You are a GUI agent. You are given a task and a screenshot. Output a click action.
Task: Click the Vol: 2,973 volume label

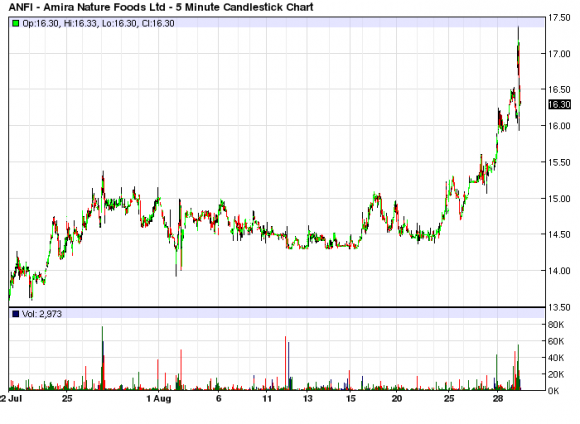pos(42,314)
